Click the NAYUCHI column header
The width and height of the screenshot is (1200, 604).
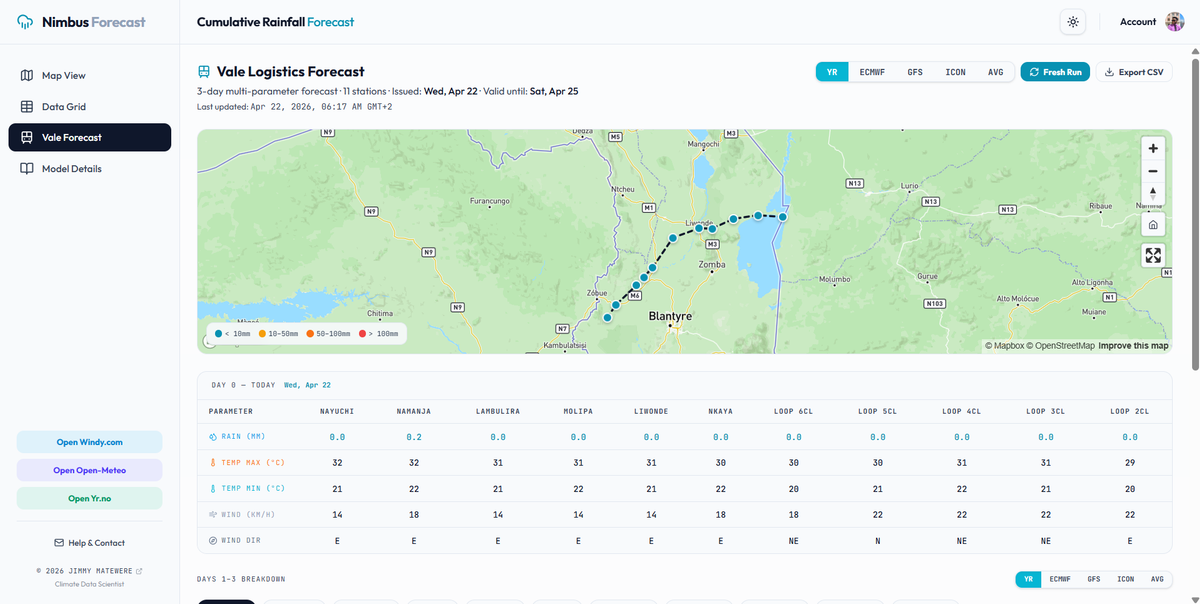point(337,411)
